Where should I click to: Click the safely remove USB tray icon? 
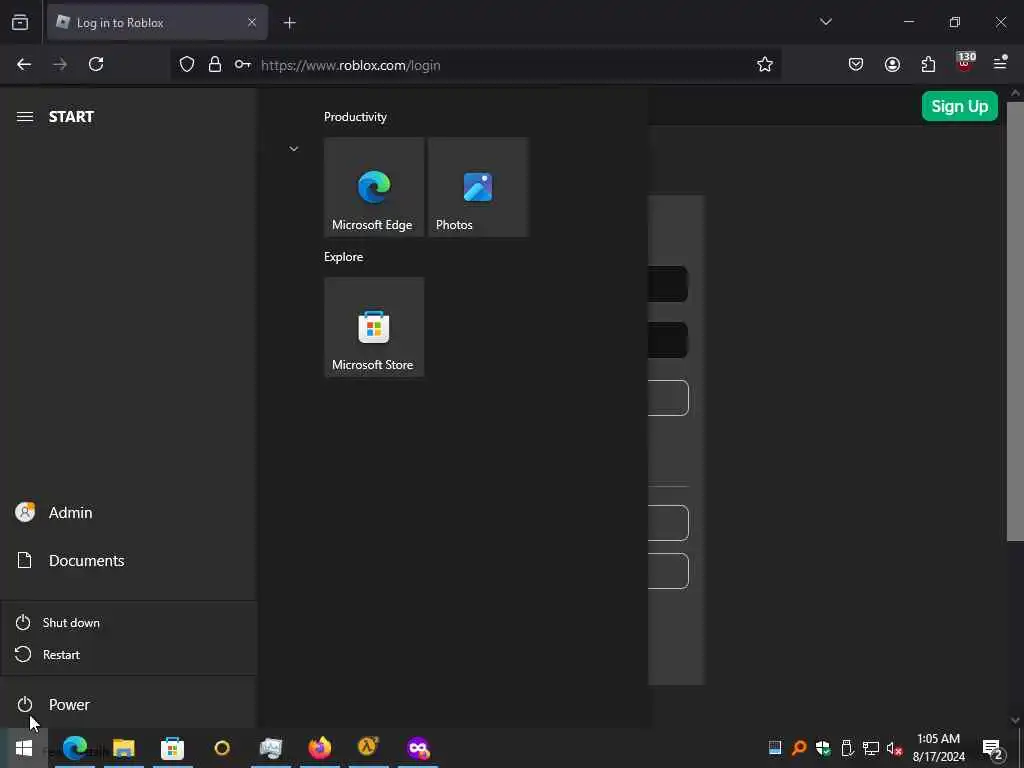coord(847,748)
